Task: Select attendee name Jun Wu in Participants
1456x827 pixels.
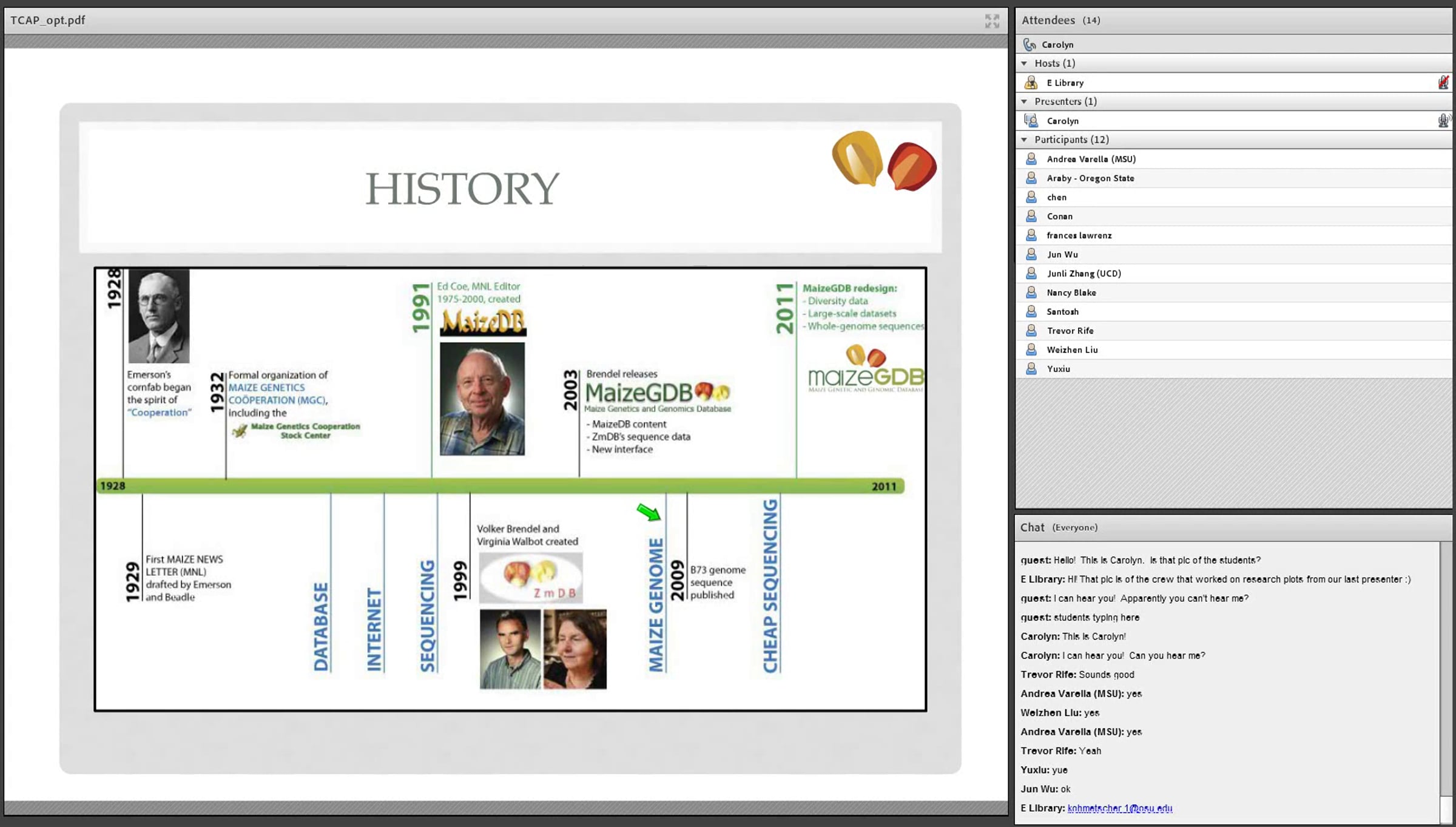Action: pos(1062,254)
